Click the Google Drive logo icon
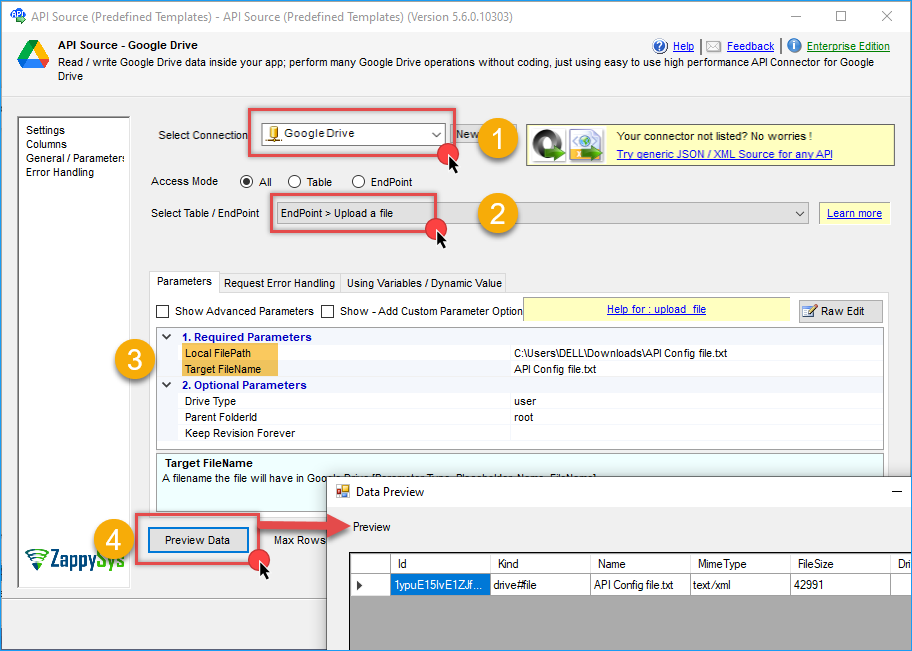This screenshot has height=651, width=912. tap(33, 55)
